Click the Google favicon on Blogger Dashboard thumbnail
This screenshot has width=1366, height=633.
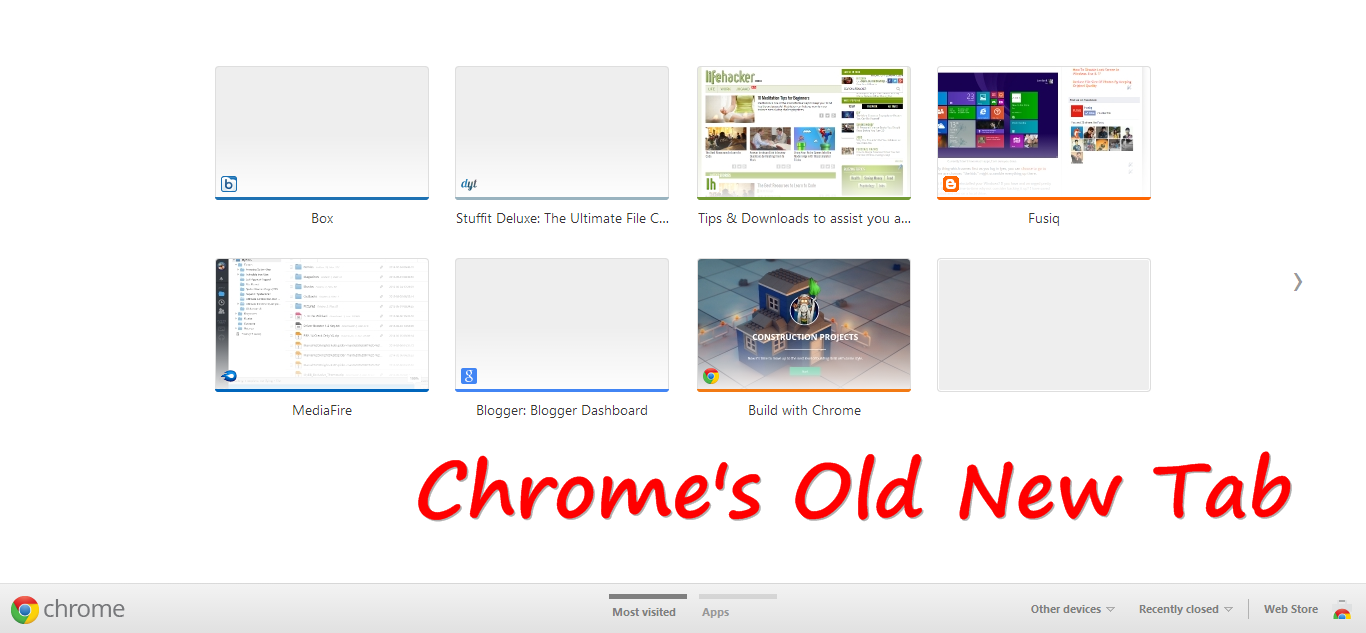[x=469, y=375]
